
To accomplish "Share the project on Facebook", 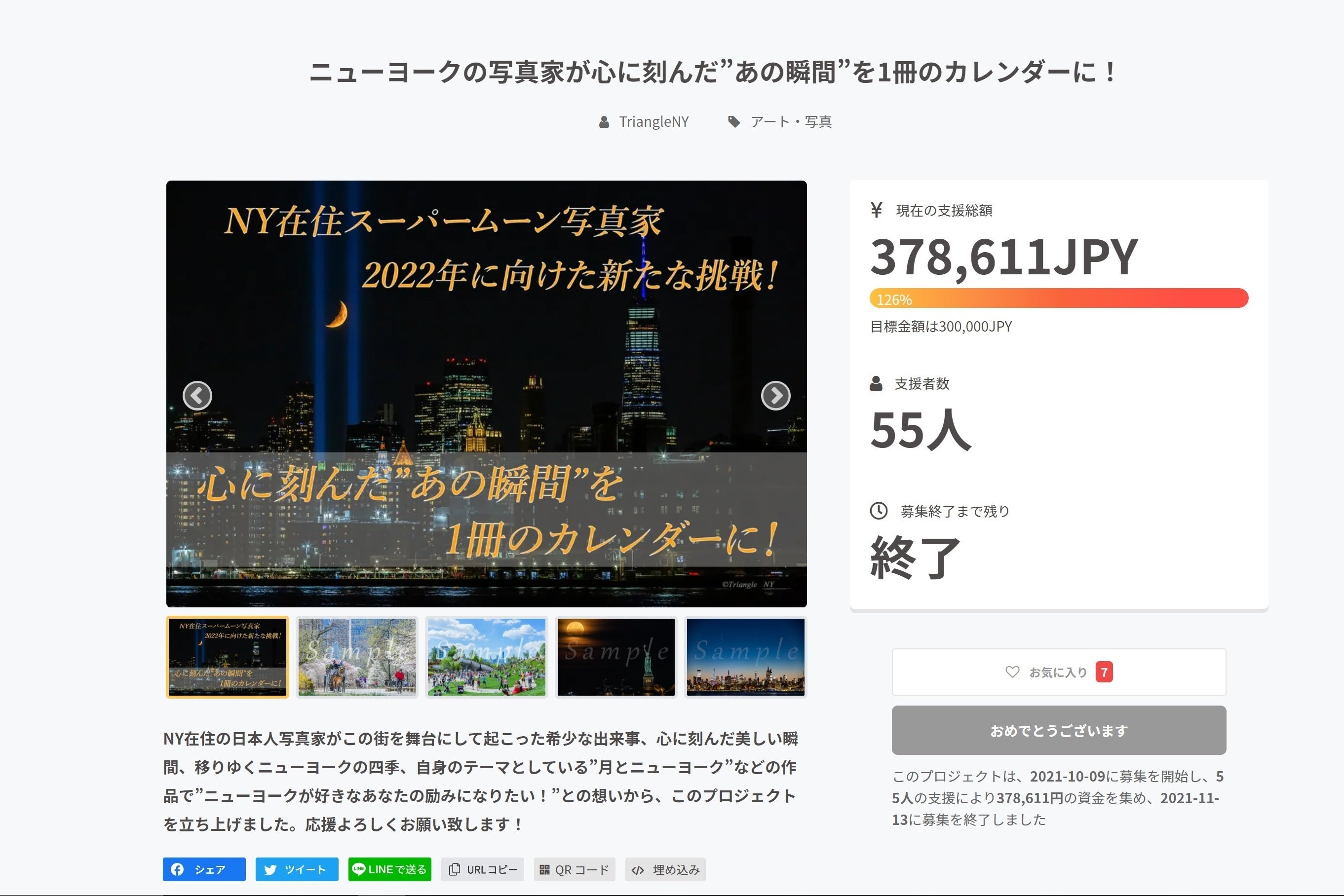I will pos(204,869).
